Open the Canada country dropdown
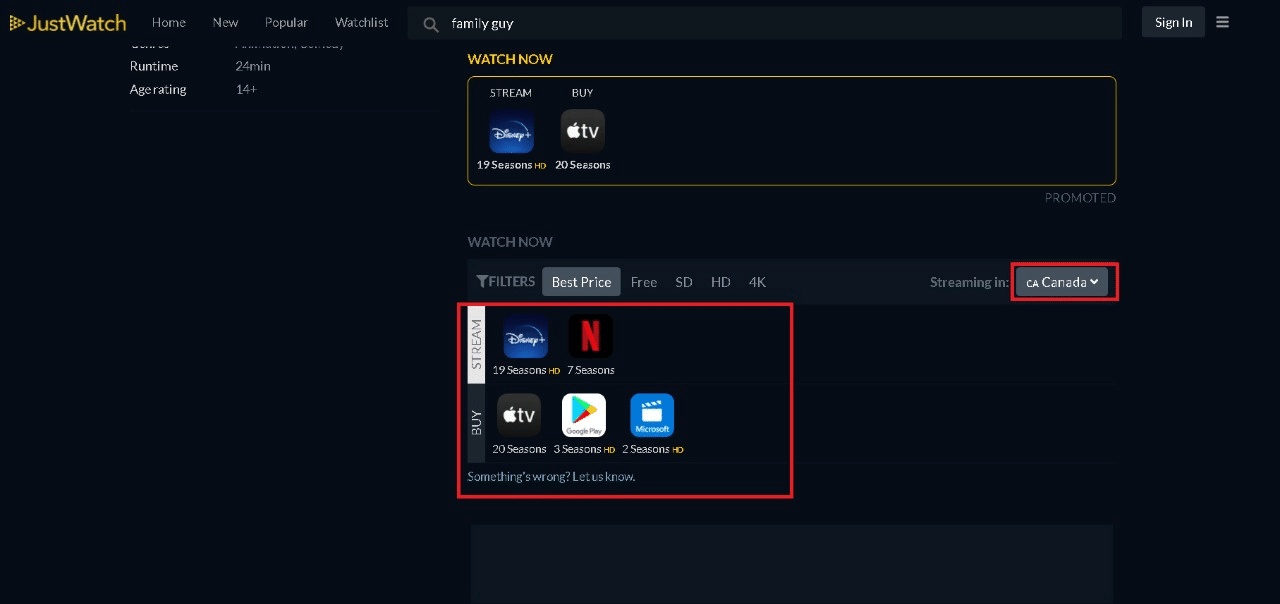1280x604 pixels. coord(1062,282)
